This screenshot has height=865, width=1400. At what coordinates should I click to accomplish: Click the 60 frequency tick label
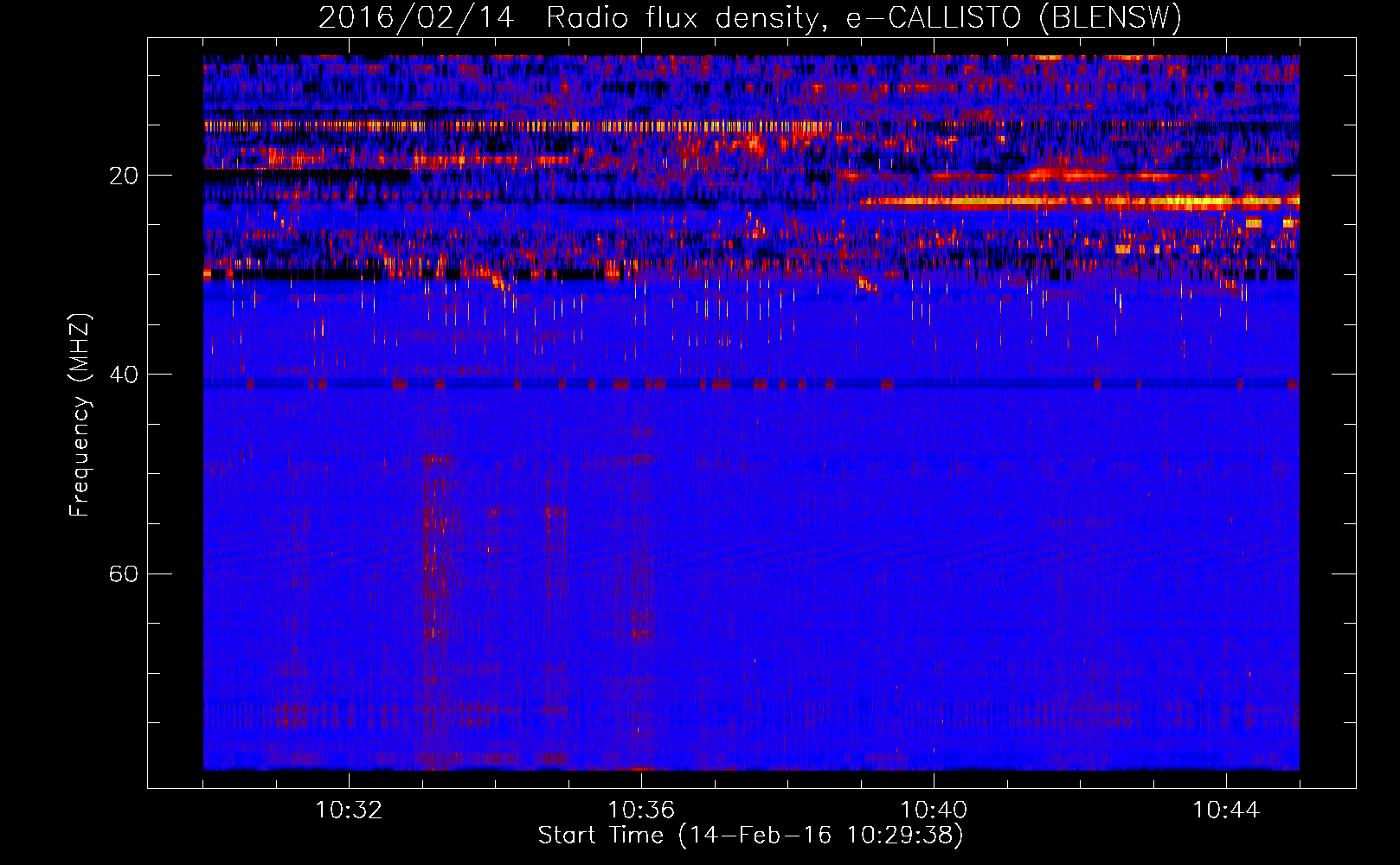123,573
